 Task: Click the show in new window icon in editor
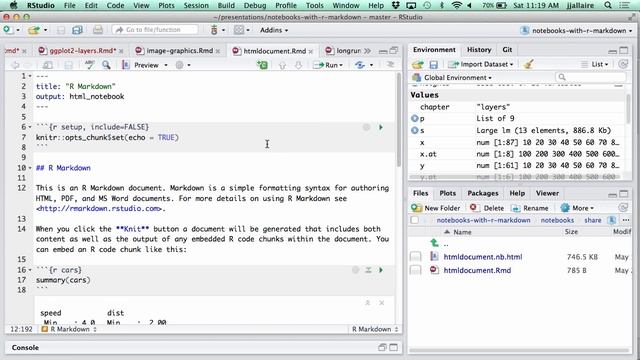click(x=47, y=65)
